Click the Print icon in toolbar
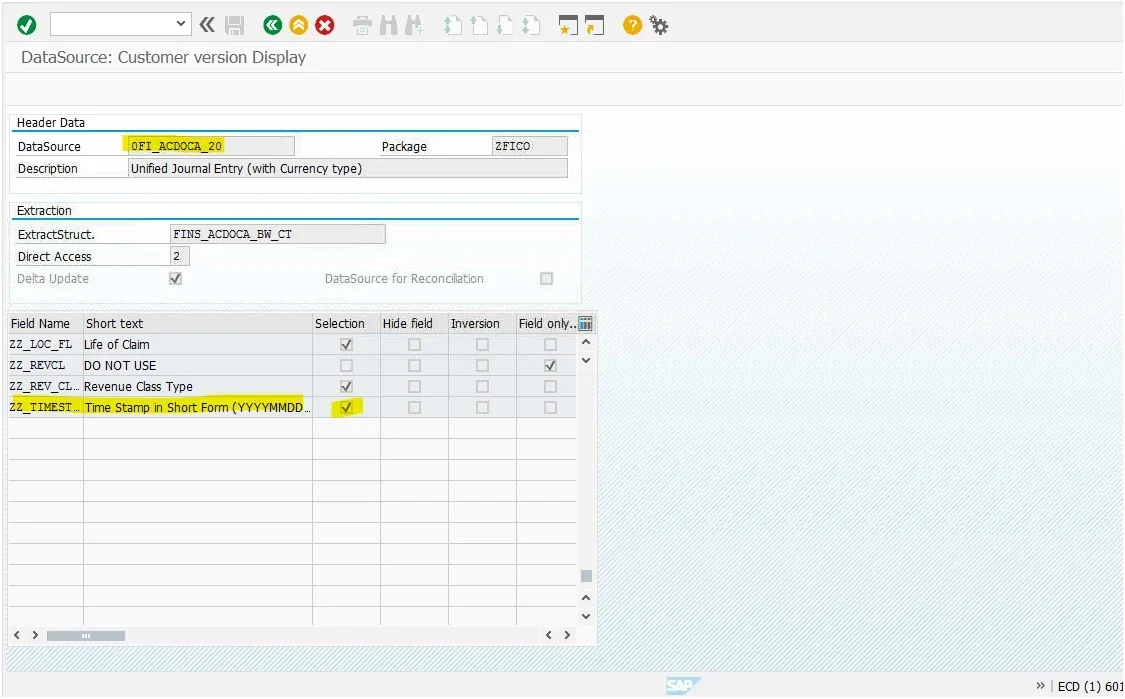 363,26
